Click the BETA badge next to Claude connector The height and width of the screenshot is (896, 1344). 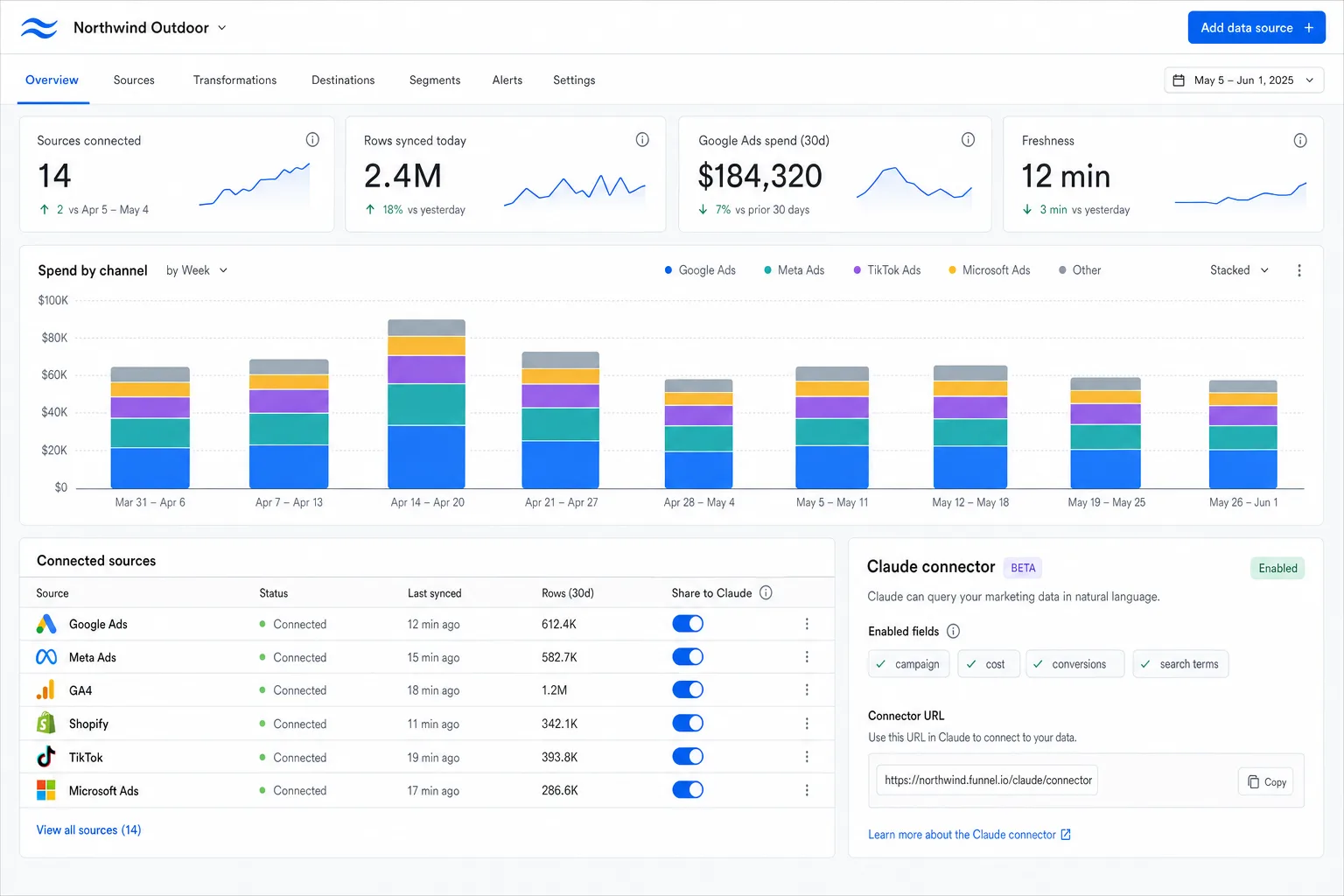(x=1023, y=568)
